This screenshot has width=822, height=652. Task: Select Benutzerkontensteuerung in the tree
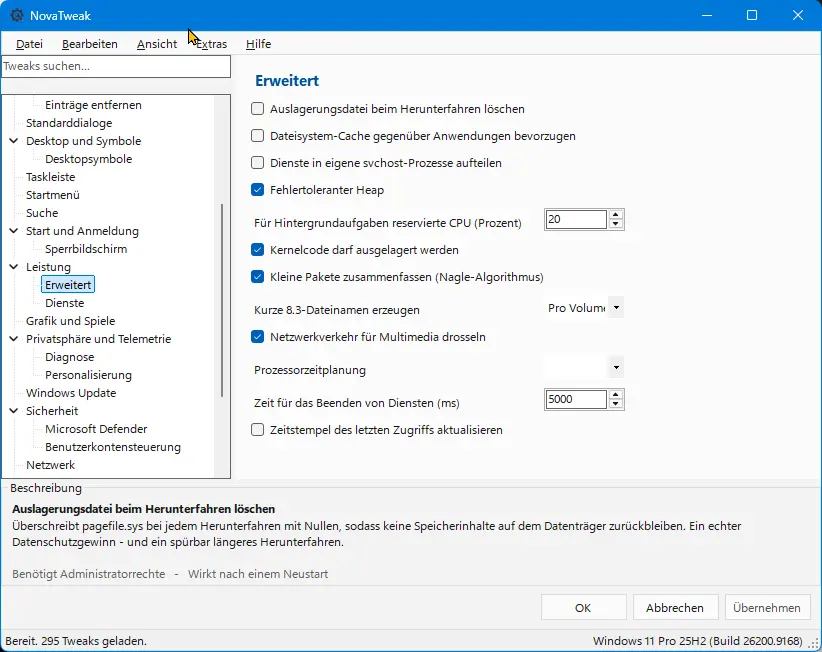tap(113, 447)
